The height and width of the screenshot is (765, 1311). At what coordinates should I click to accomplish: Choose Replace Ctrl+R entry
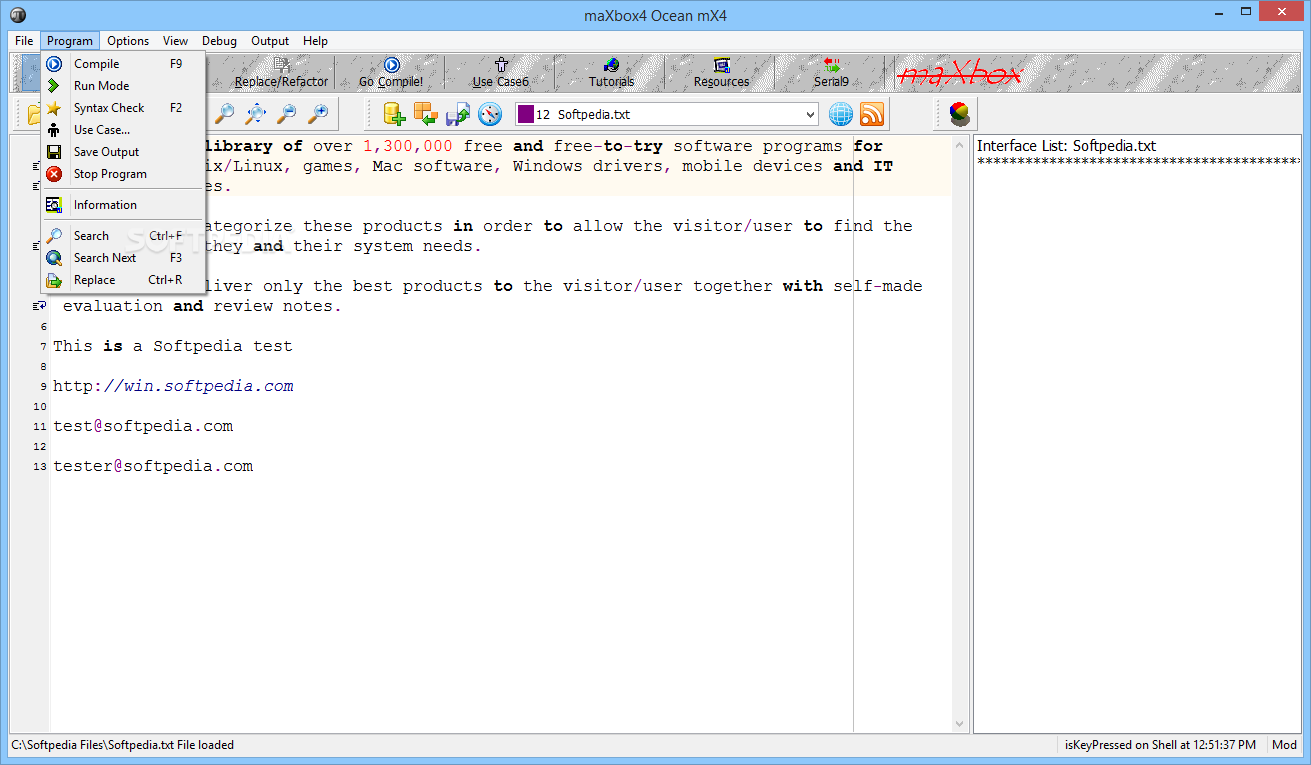pyautogui.click(x=123, y=280)
